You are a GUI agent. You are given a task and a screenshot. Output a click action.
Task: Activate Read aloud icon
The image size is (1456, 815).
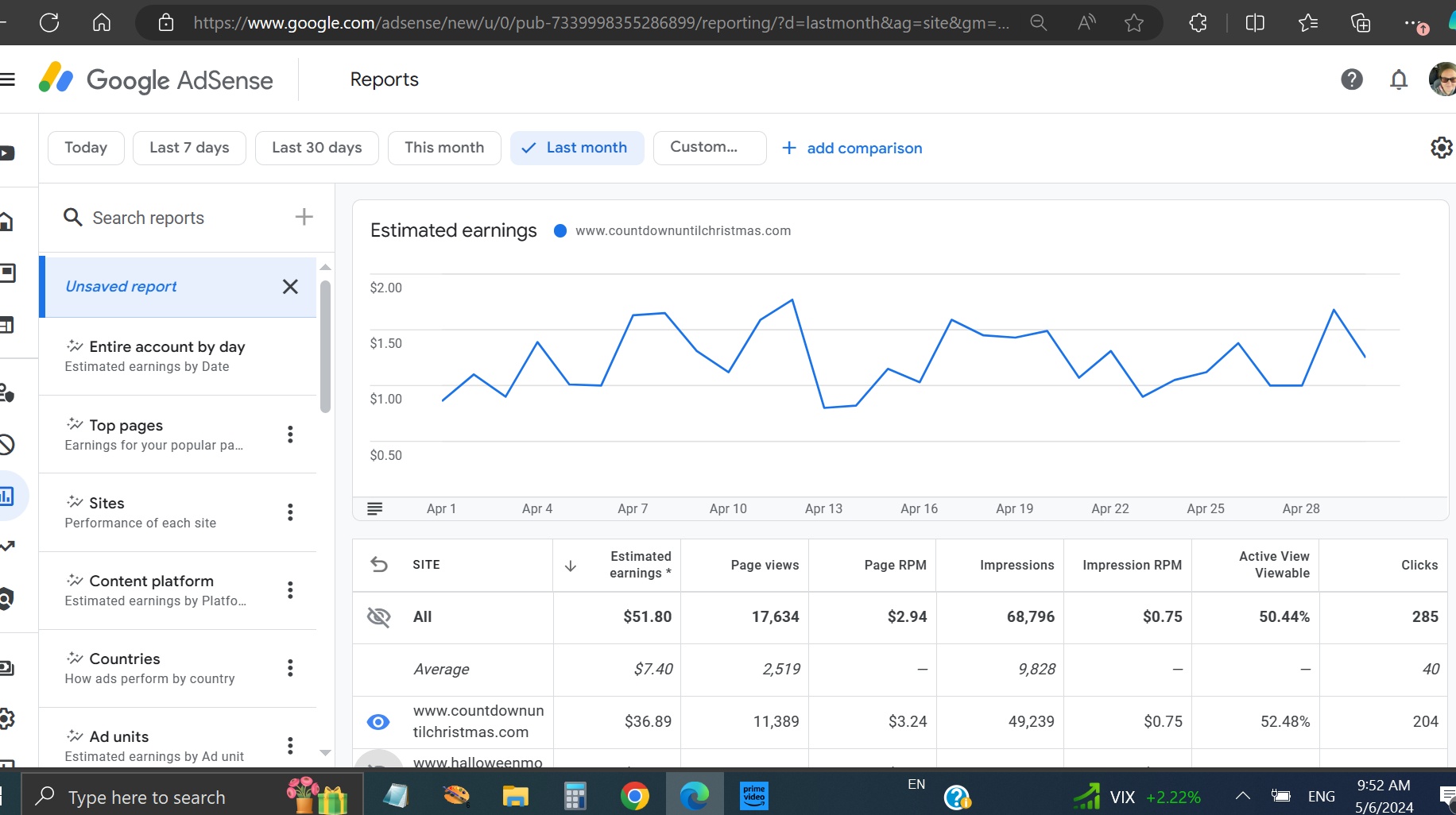1086,22
